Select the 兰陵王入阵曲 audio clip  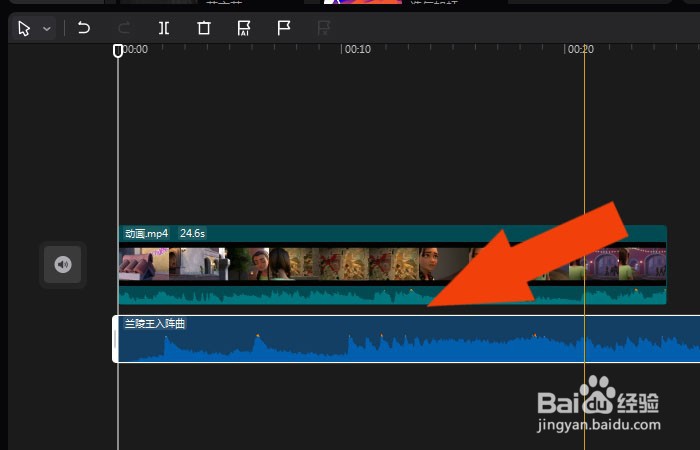pyautogui.click(x=406, y=339)
